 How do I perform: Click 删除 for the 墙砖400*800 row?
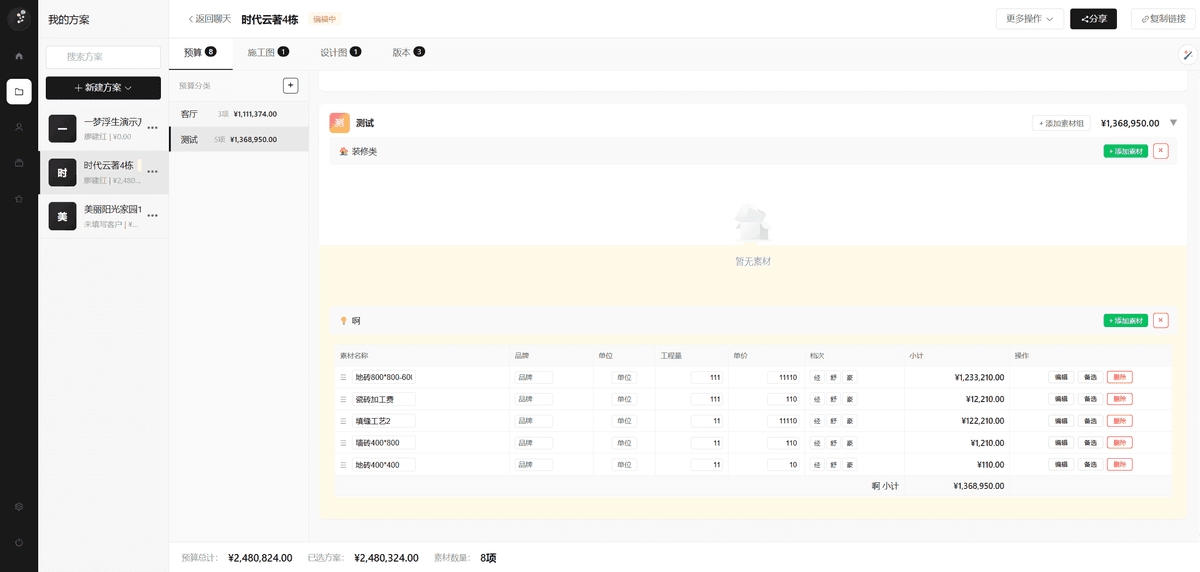1119,443
